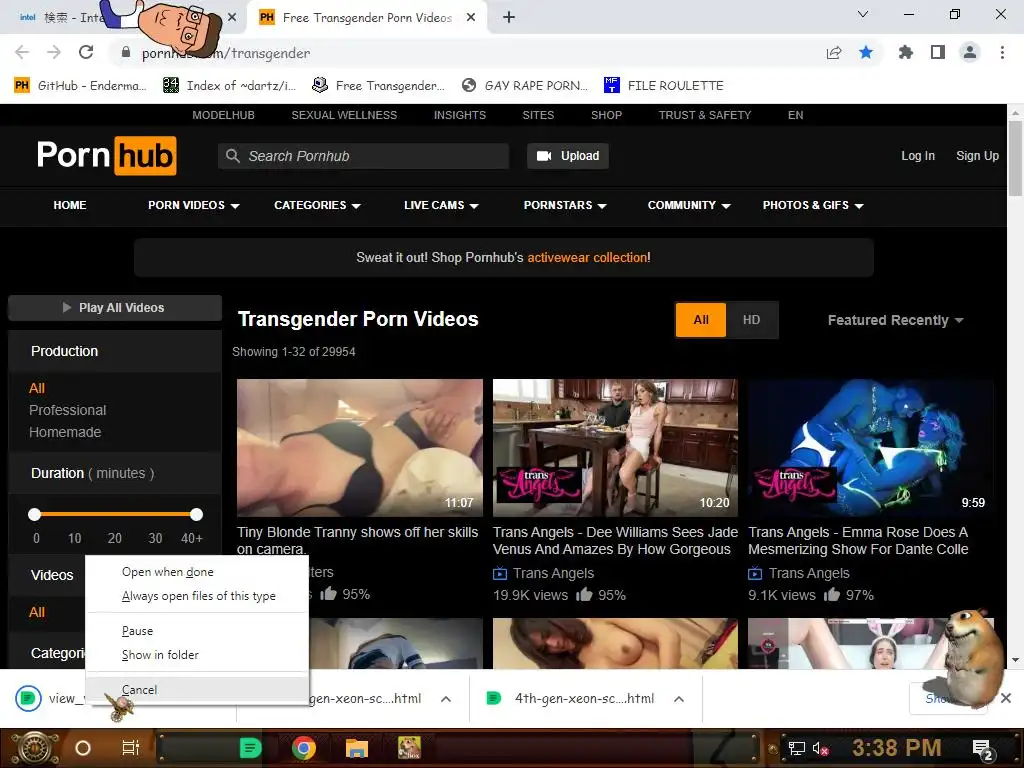The image size is (1024, 768).
Task: Click the Sign Up link
Action: [x=977, y=156]
